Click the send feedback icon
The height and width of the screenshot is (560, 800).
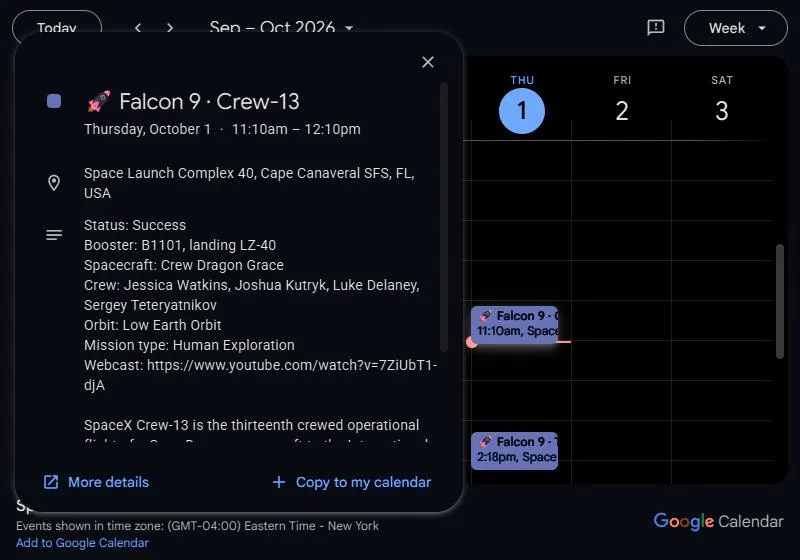click(656, 28)
